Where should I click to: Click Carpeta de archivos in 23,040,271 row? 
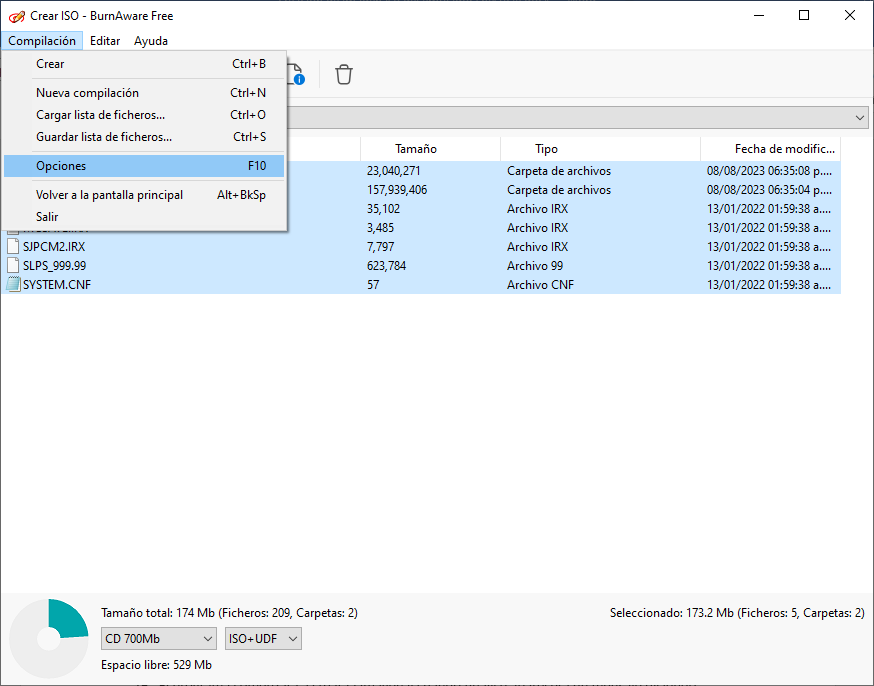tap(559, 171)
